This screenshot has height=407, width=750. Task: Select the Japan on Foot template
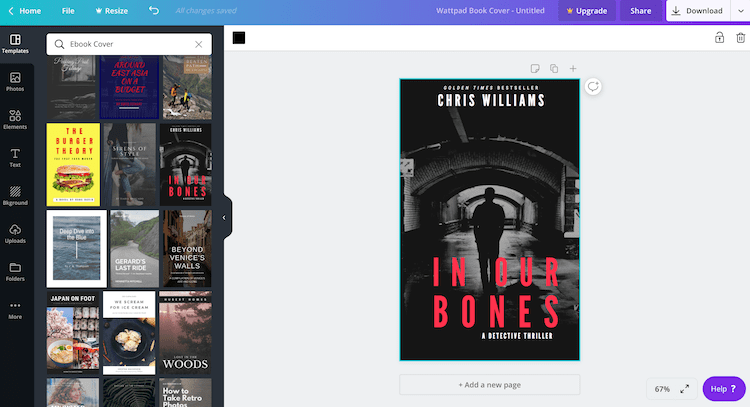[x=73, y=333]
